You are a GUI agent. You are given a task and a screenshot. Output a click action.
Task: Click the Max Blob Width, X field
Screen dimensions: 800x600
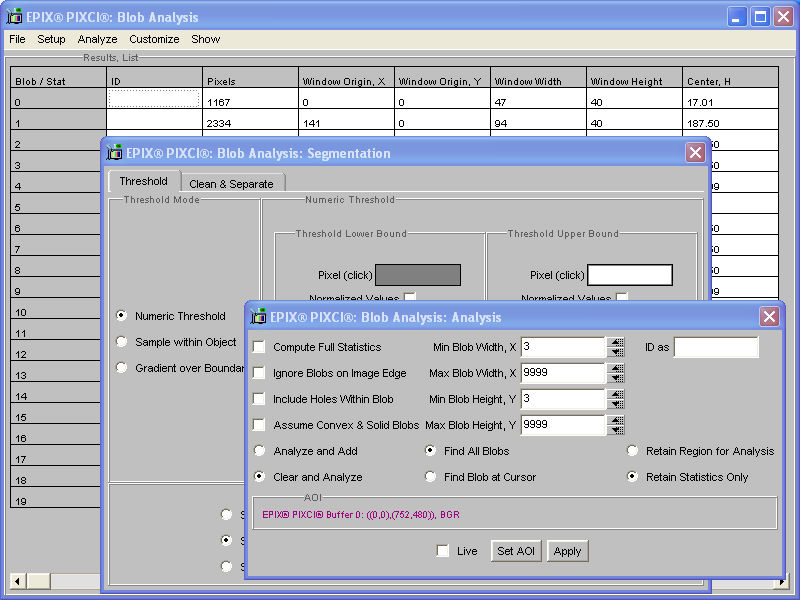563,373
